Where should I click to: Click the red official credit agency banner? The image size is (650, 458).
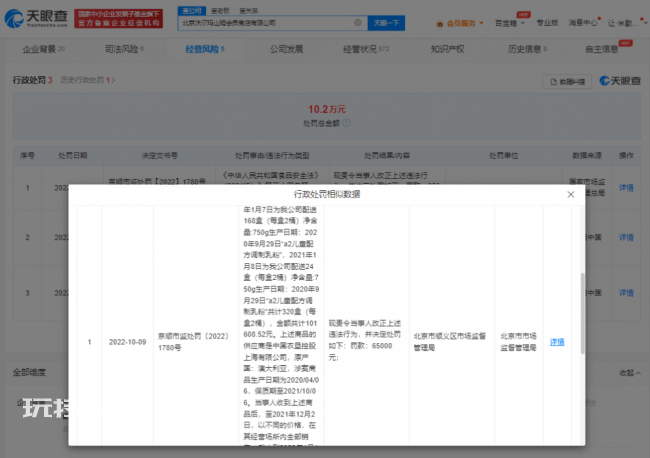(119, 19)
